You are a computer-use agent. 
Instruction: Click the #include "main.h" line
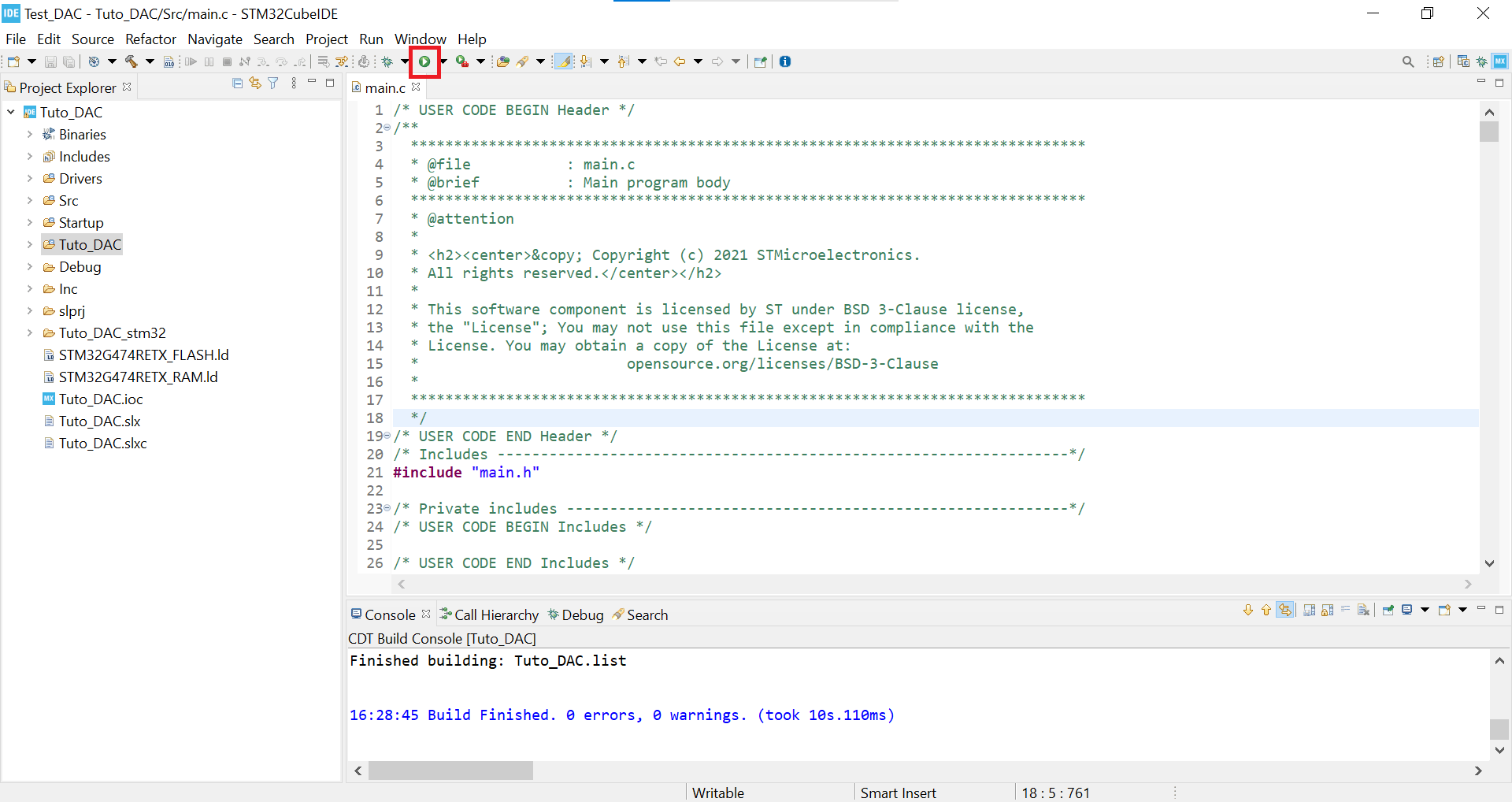(x=466, y=473)
